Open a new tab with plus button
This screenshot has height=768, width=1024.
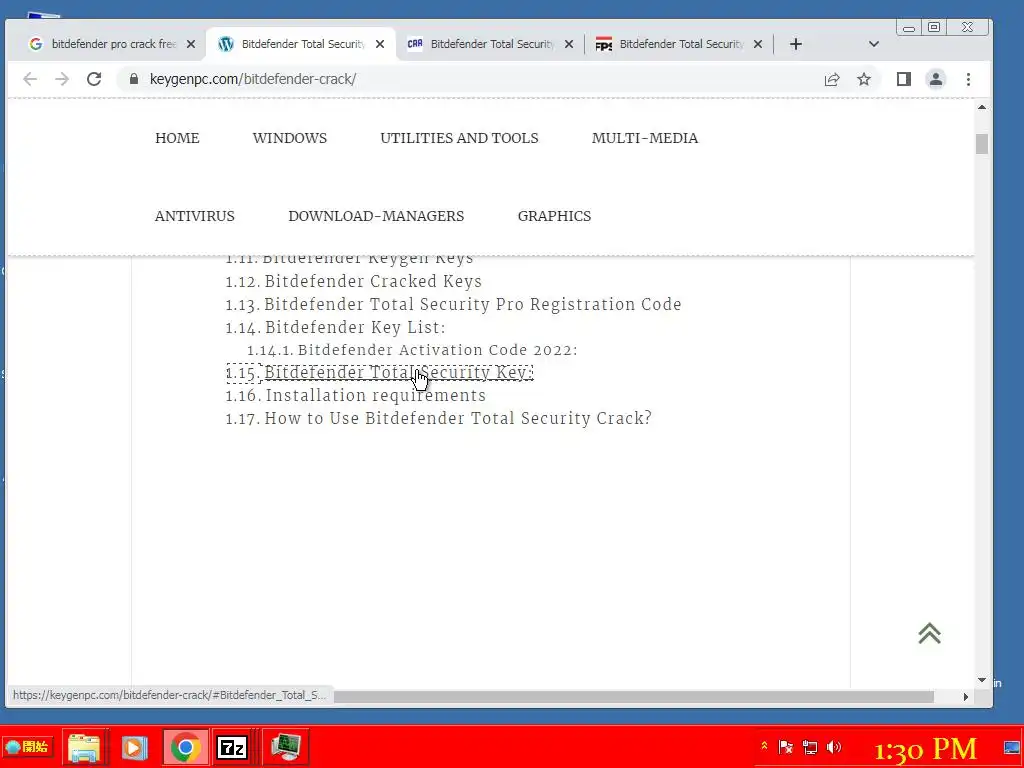pyautogui.click(x=795, y=44)
